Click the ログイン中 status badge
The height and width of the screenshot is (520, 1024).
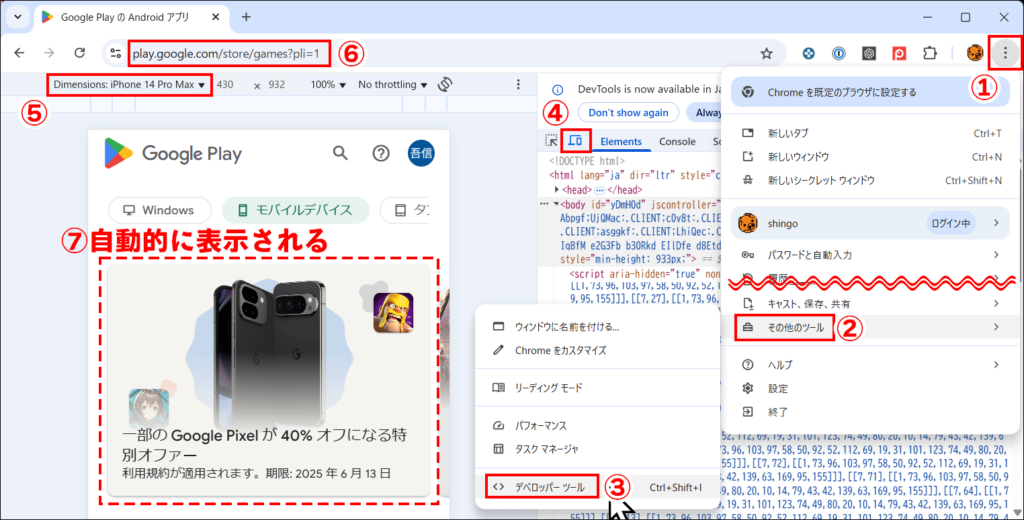point(950,223)
